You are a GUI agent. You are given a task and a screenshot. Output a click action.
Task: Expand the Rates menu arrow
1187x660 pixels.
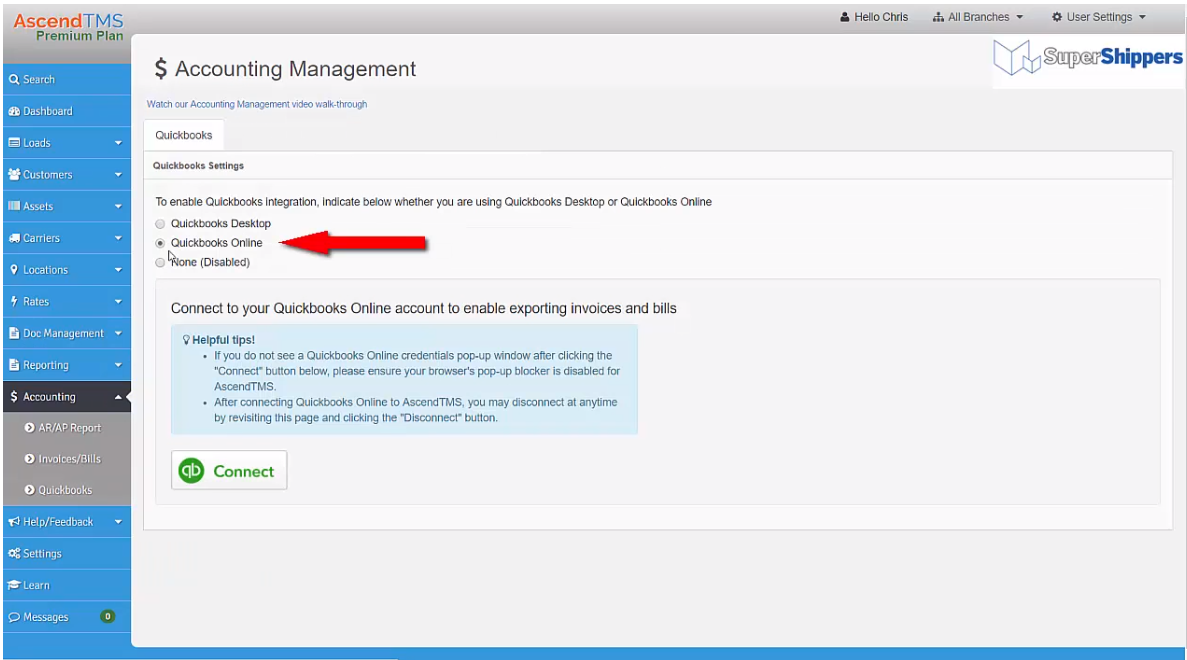click(118, 302)
